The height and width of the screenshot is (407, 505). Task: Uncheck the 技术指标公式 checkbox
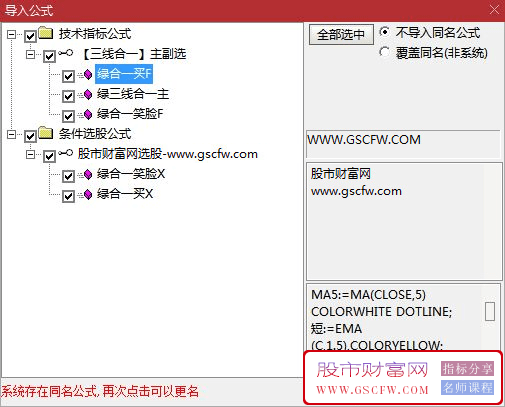[x=30, y=36]
